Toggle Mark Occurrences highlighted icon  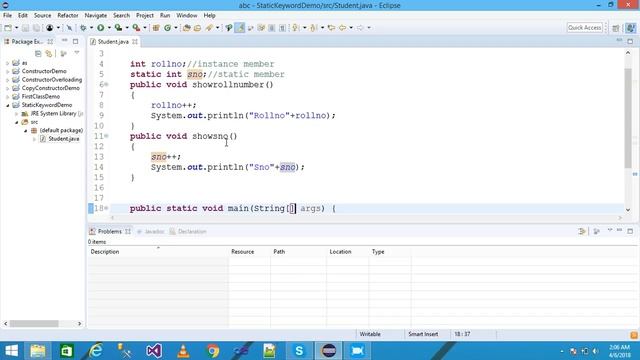click(240, 28)
